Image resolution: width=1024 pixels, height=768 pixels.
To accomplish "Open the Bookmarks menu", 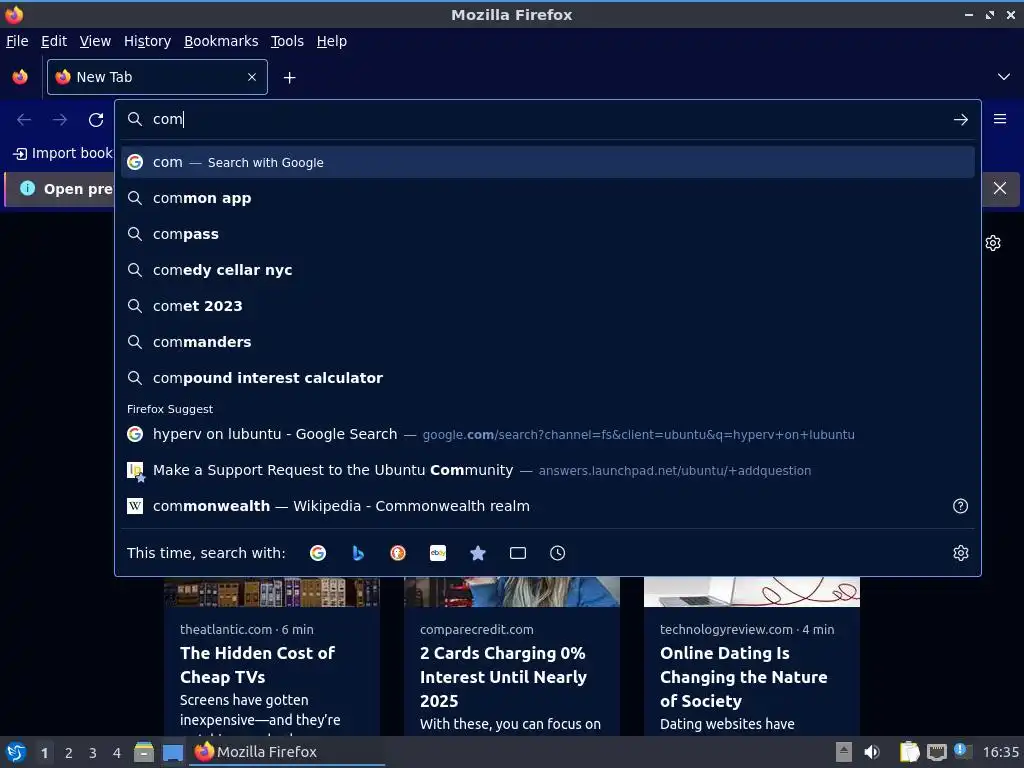I will [221, 41].
